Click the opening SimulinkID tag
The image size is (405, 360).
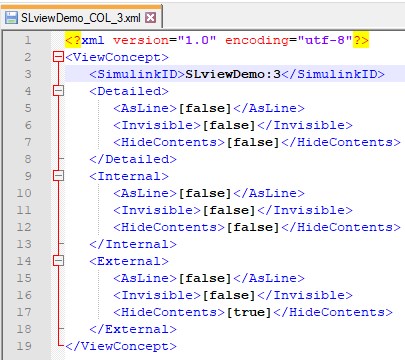(137, 74)
